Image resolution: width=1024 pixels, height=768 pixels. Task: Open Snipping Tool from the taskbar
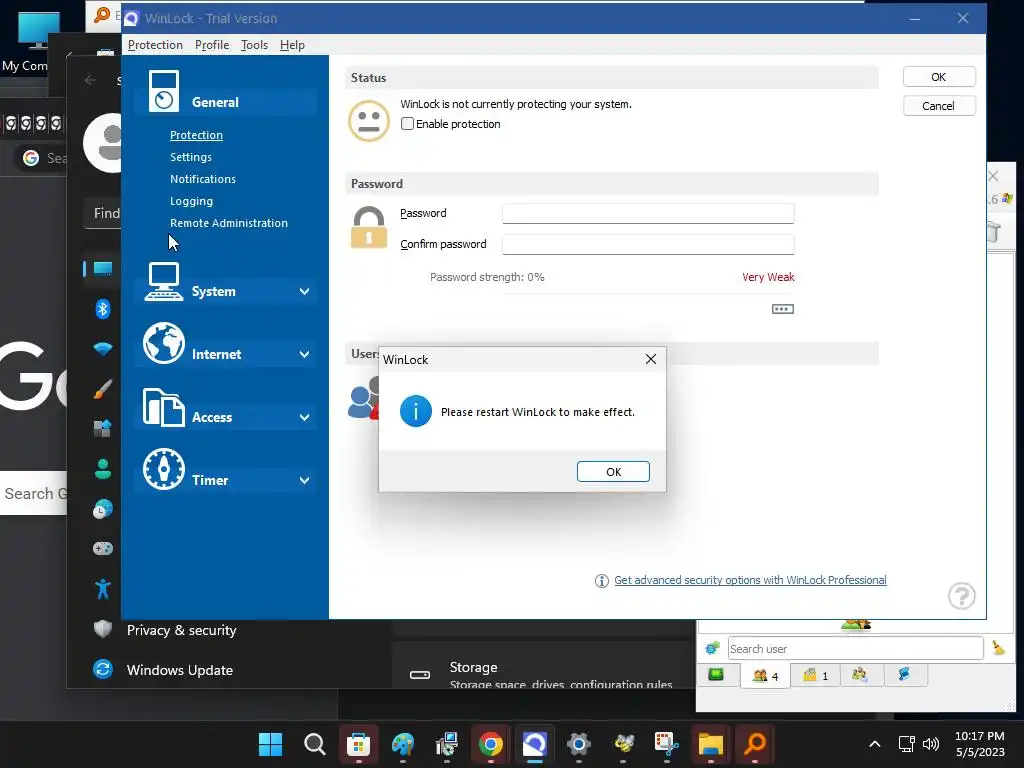[x=667, y=744]
